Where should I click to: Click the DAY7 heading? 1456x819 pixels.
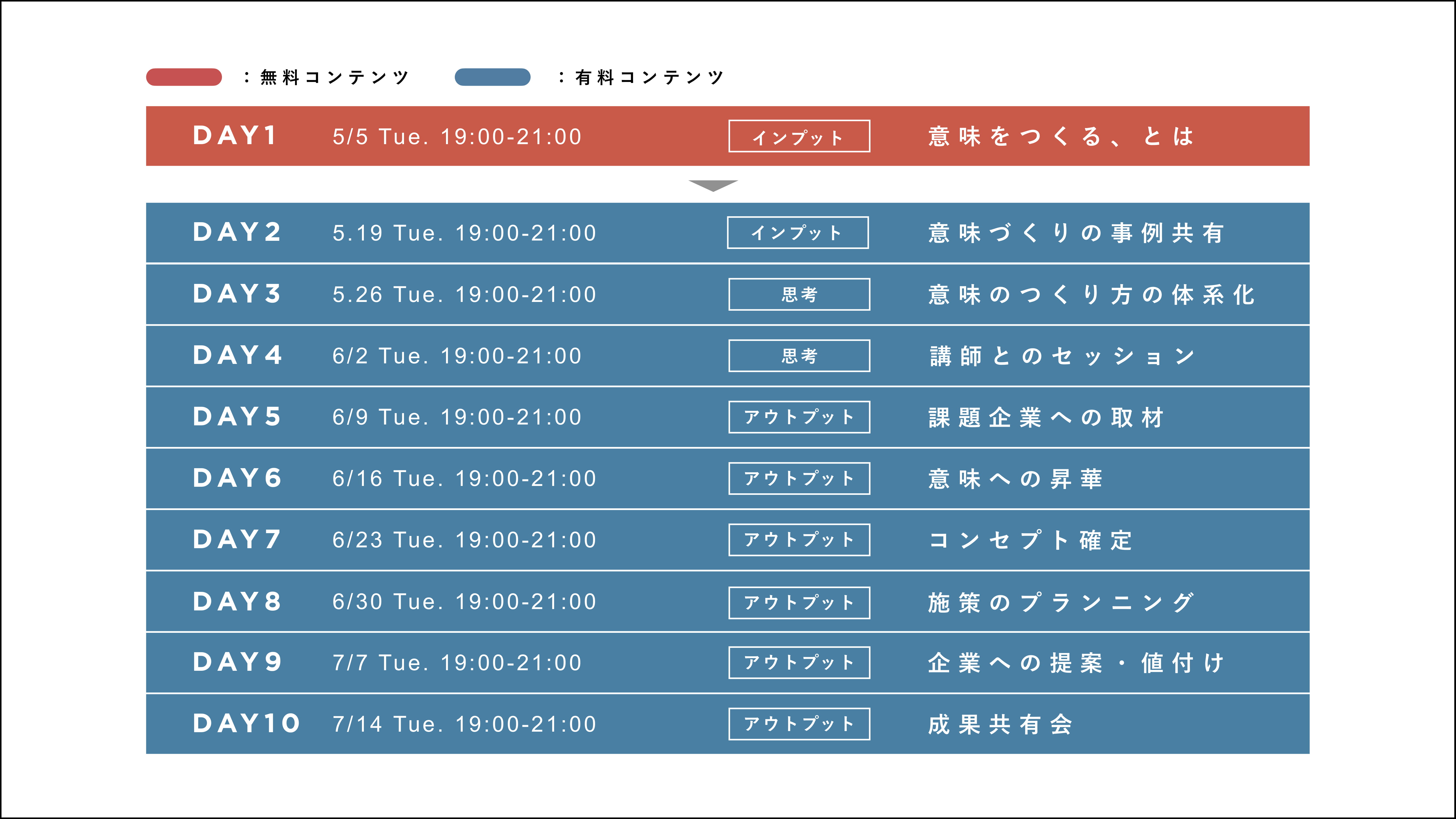[x=237, y=539]
